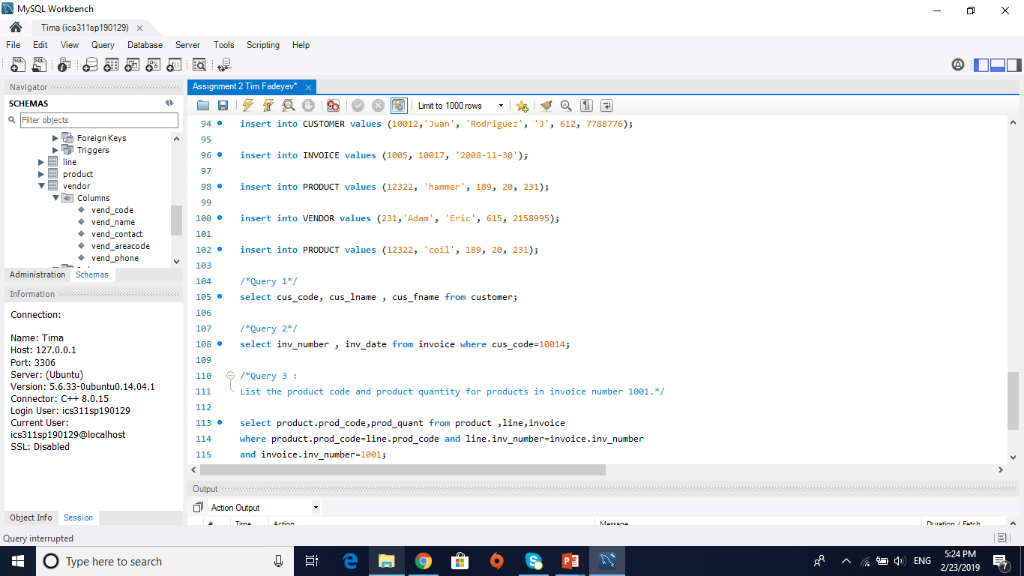
Task: Create a new view
Action: (132, 65)
